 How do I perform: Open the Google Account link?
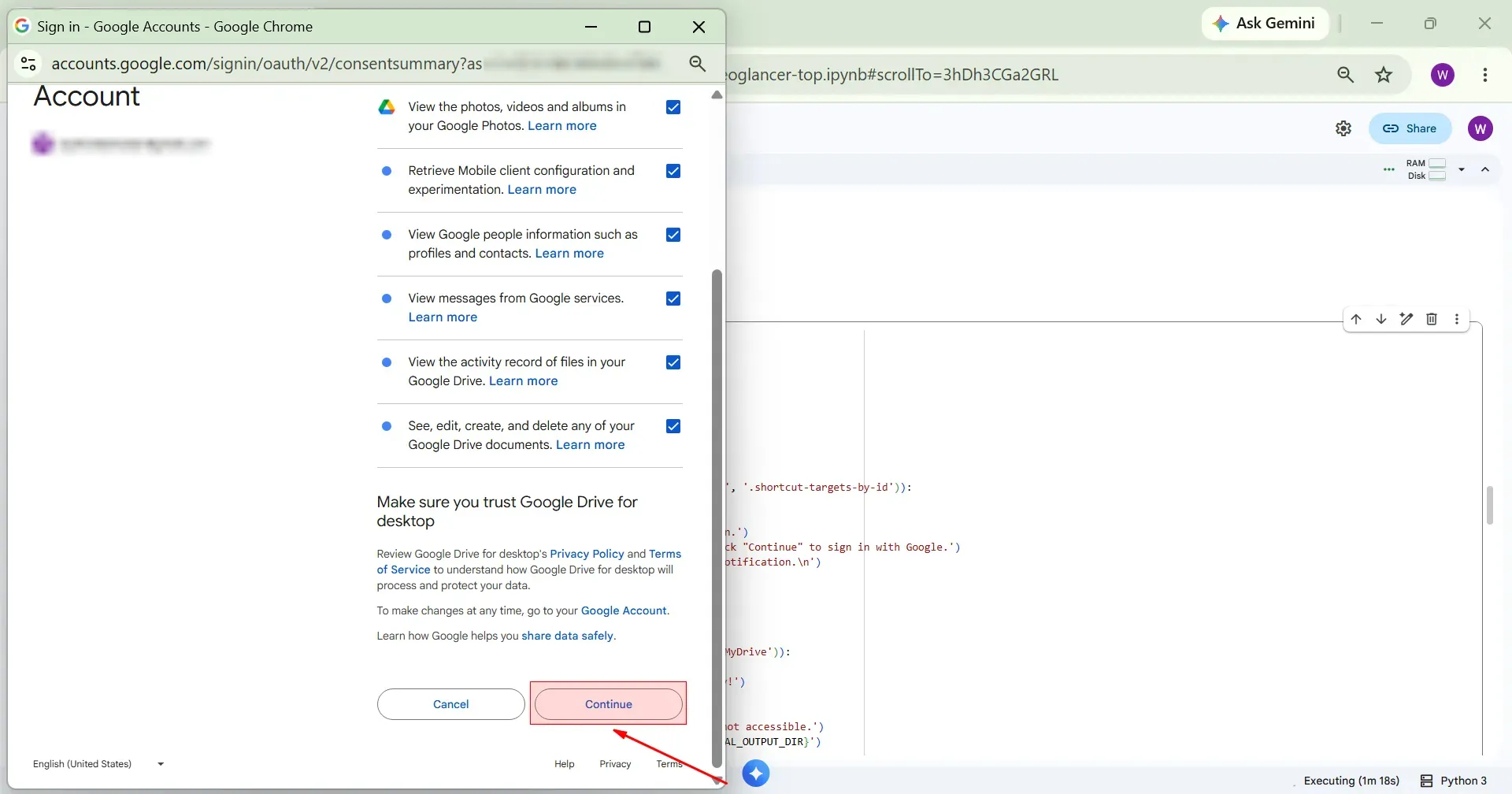624,610
